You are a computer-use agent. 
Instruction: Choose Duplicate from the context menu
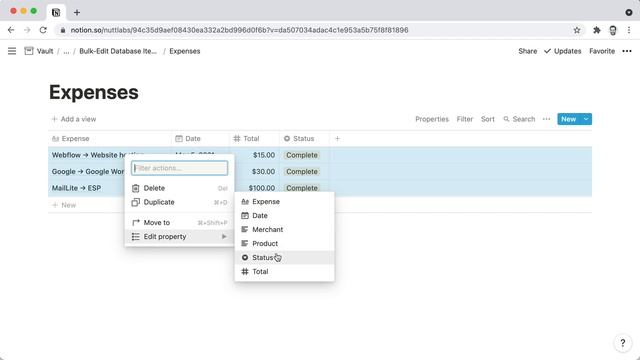point(180,202)
